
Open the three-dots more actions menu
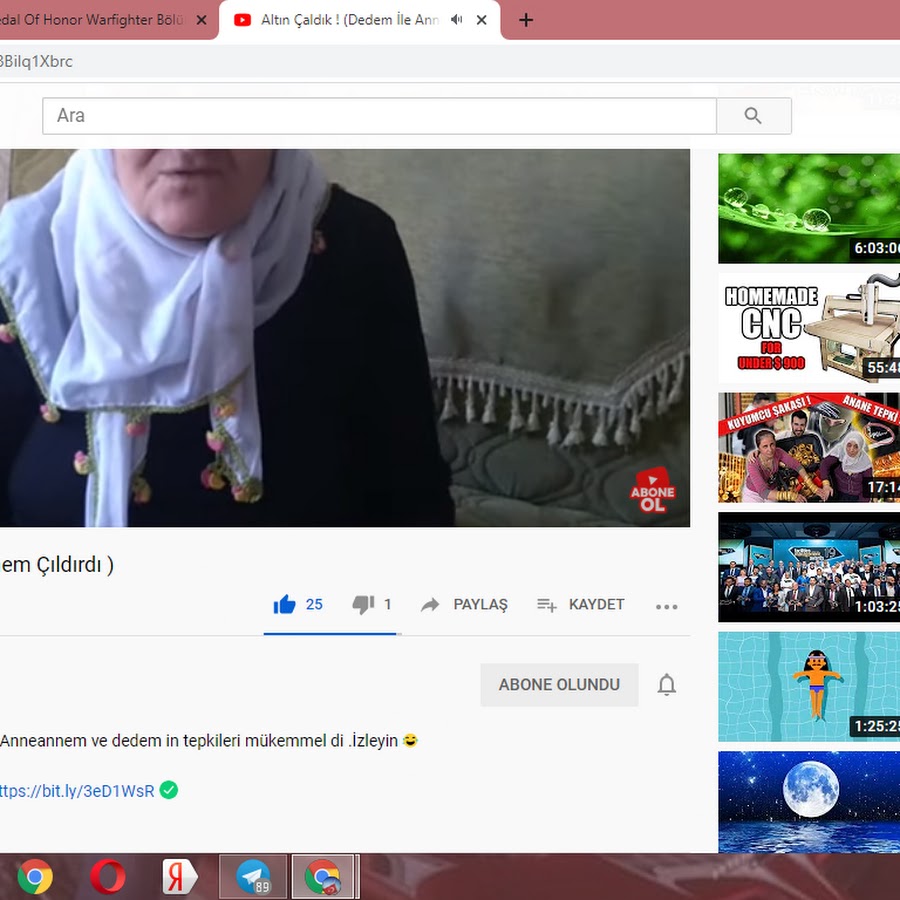tap(666, 606)
